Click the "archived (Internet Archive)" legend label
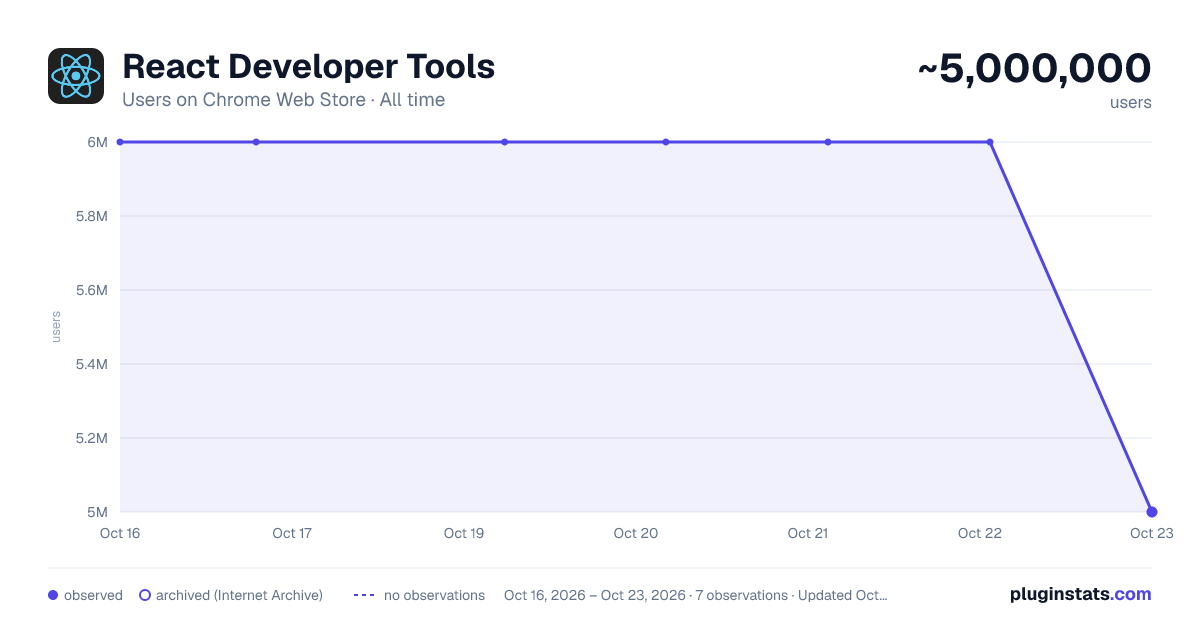Image resolution: width=1200 pixels, height=630 pixels. (x=239, y=595)
